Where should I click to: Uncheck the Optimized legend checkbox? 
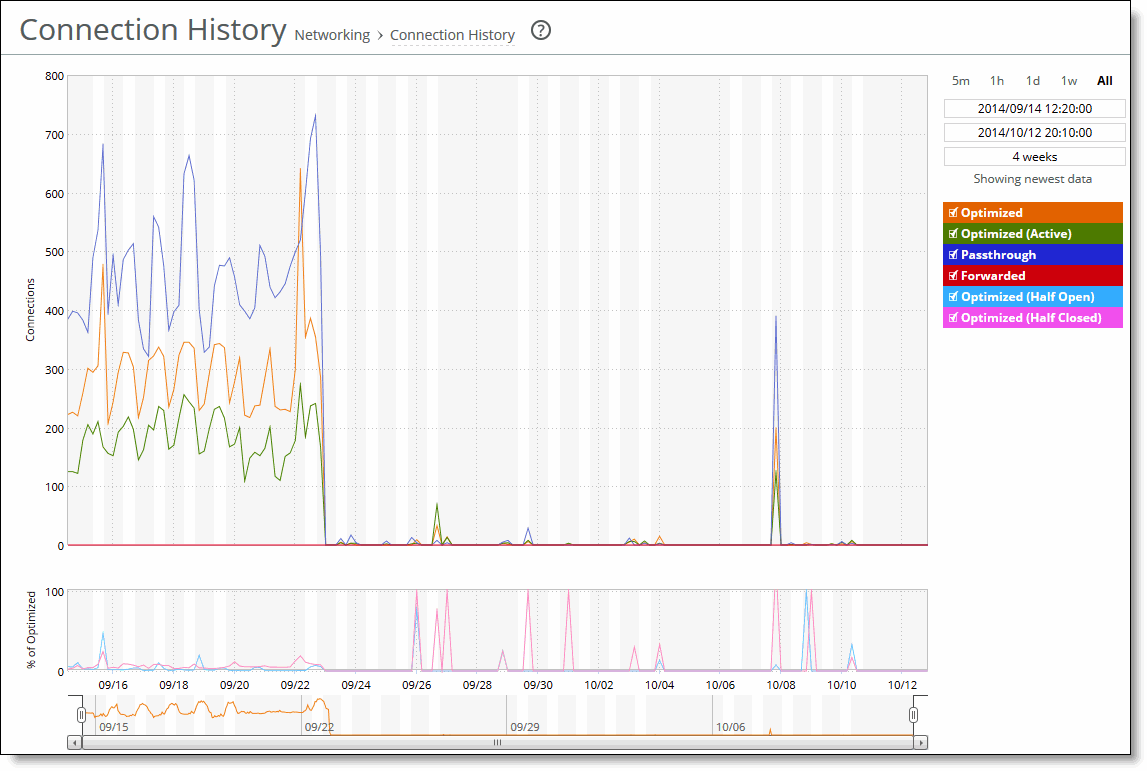pyautogui.click(x=952, y=212)
